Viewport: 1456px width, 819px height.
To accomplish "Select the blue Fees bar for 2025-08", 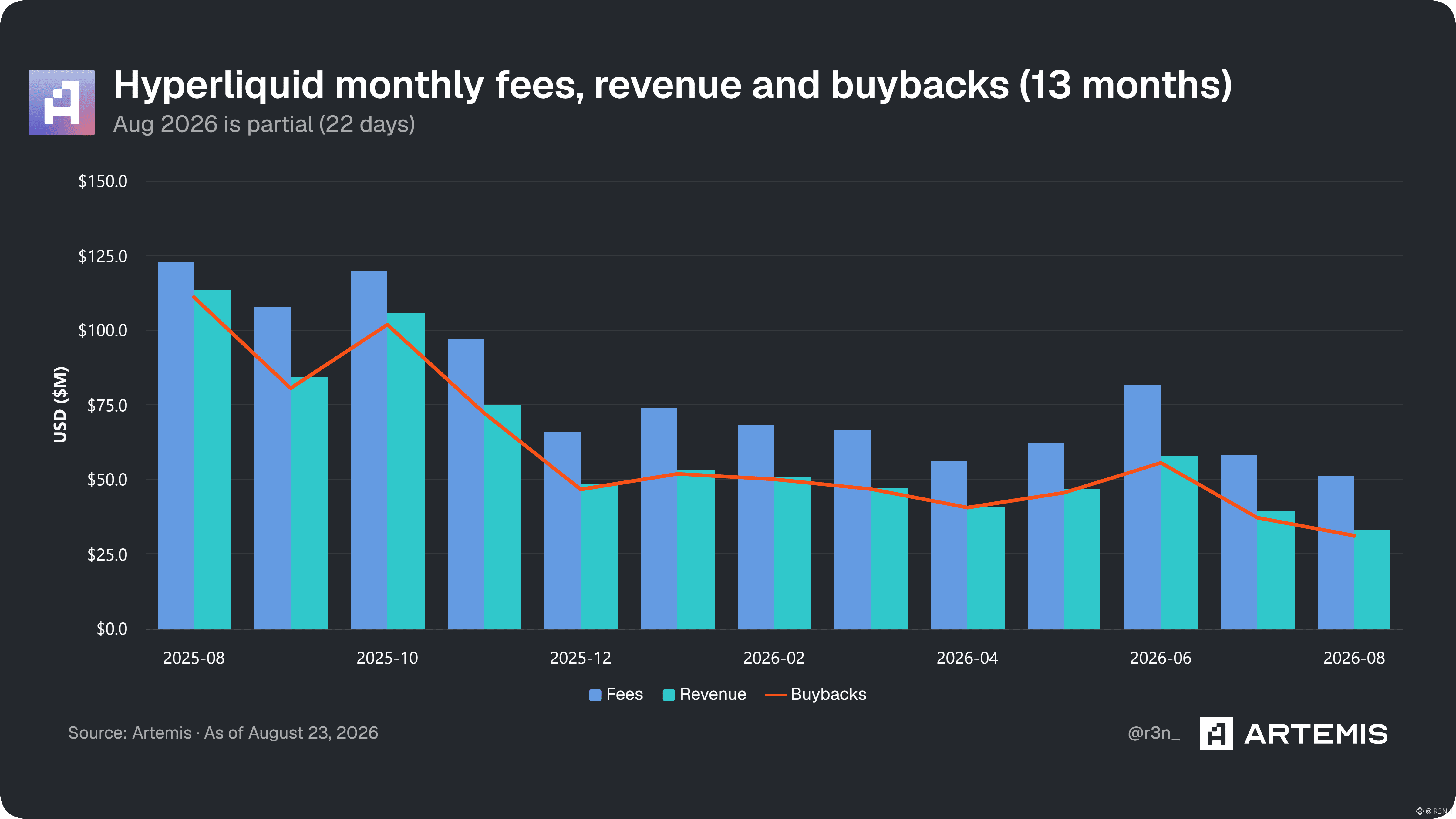I will (176, 445).
